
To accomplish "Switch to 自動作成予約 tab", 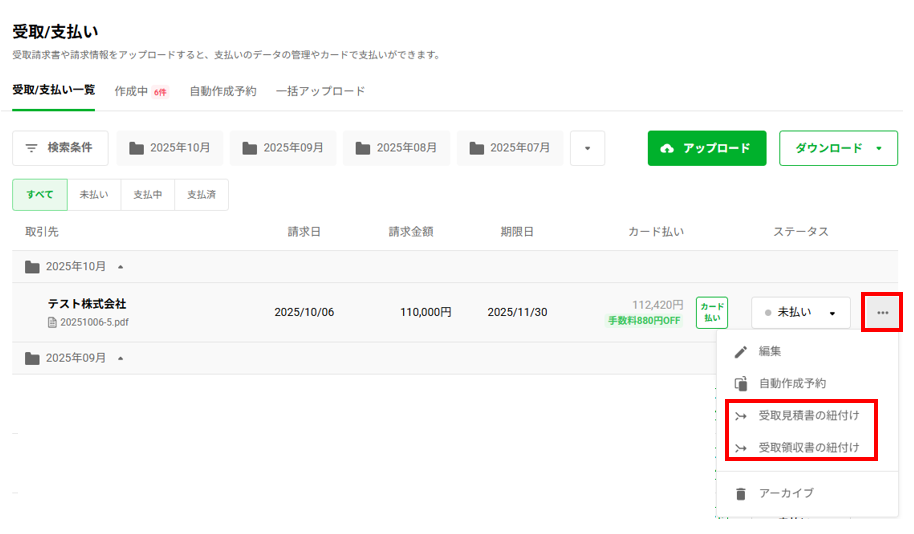I will click(x=223, y=92).
